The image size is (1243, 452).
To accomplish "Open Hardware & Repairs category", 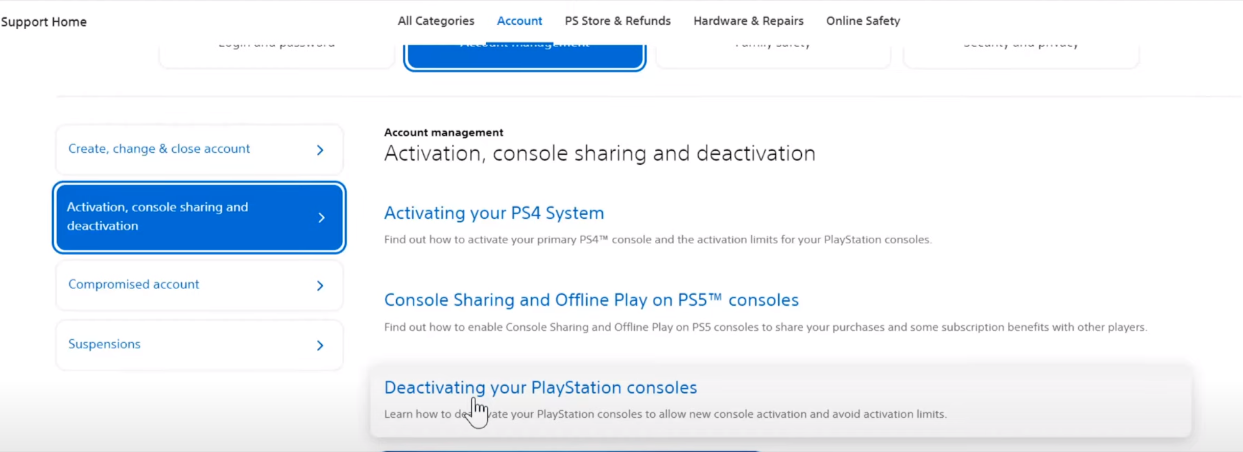I will pyautogui.click(x=749, y=21).
